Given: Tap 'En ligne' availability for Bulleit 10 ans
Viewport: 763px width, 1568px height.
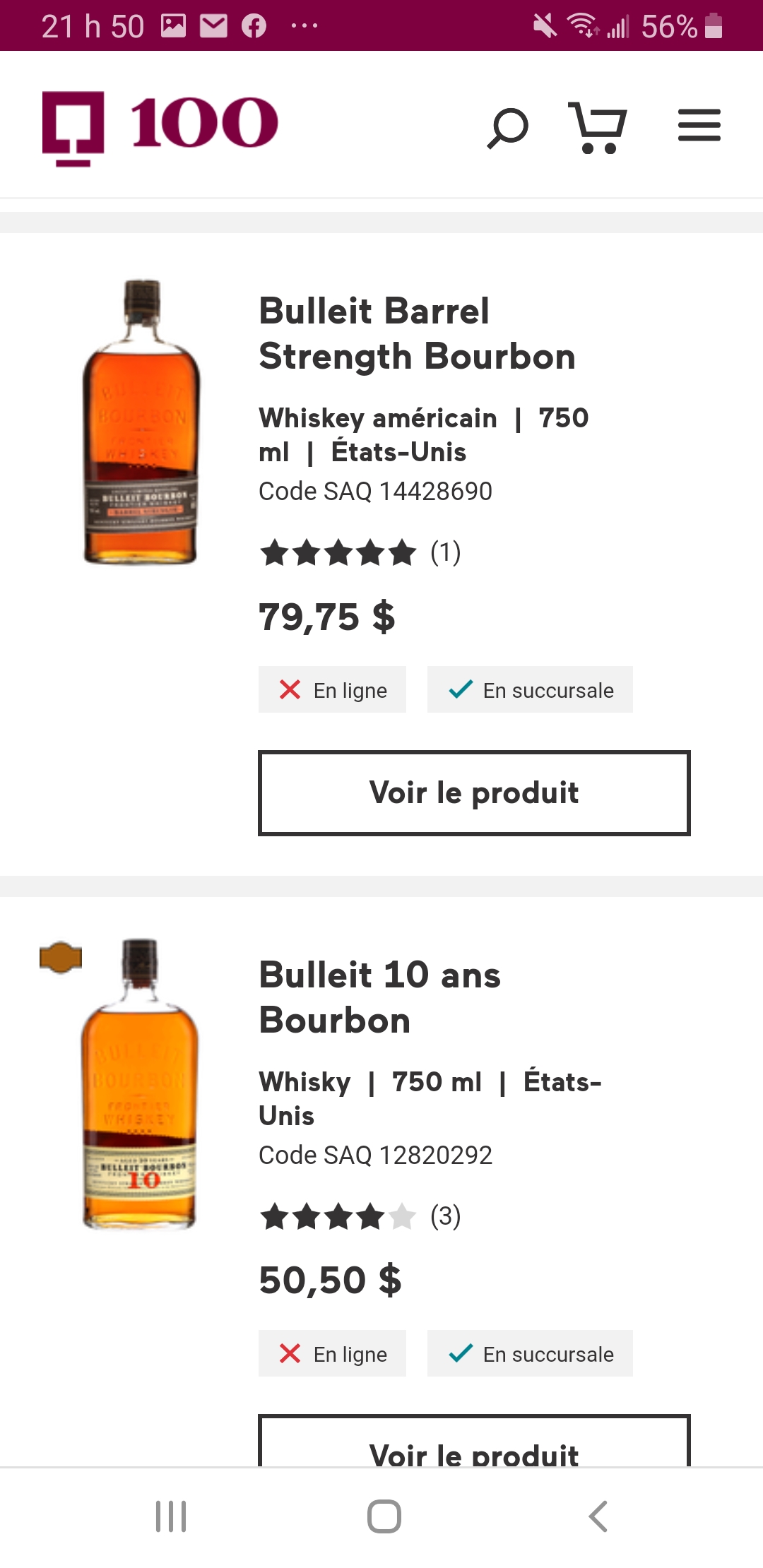Looking at the screenshot, I should 332,1354.
